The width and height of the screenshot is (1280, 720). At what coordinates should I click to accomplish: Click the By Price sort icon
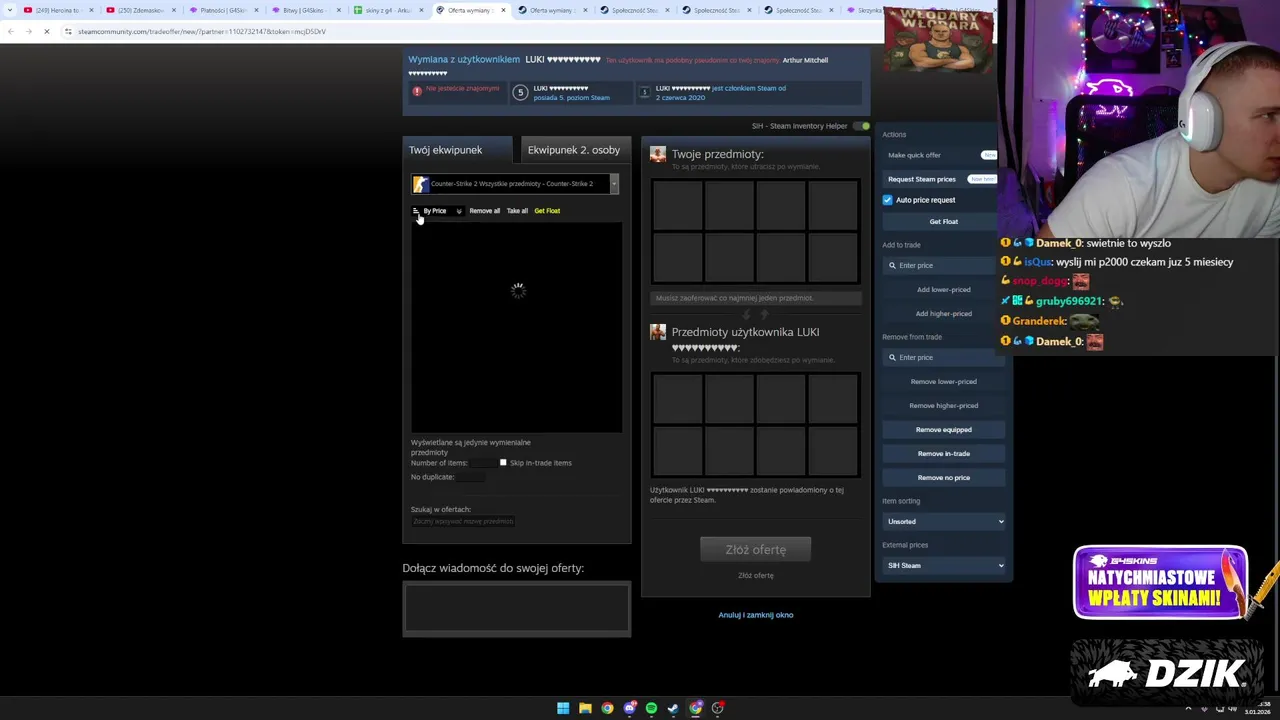pyautogui.click(x=416, y=211)
